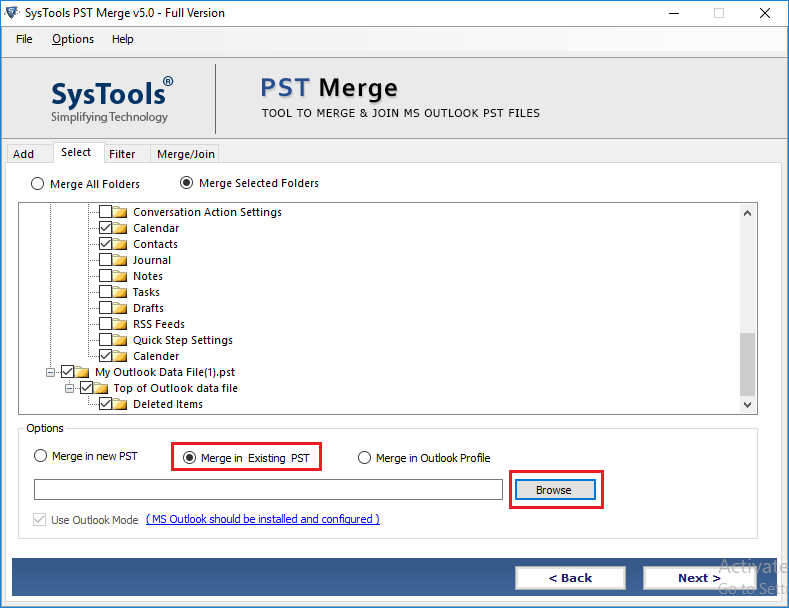The image size is (789, 608).
Task: Click the My Outlook Data File(1).pst folder icon
Action: pyautogui.click(x=83, y=372)
